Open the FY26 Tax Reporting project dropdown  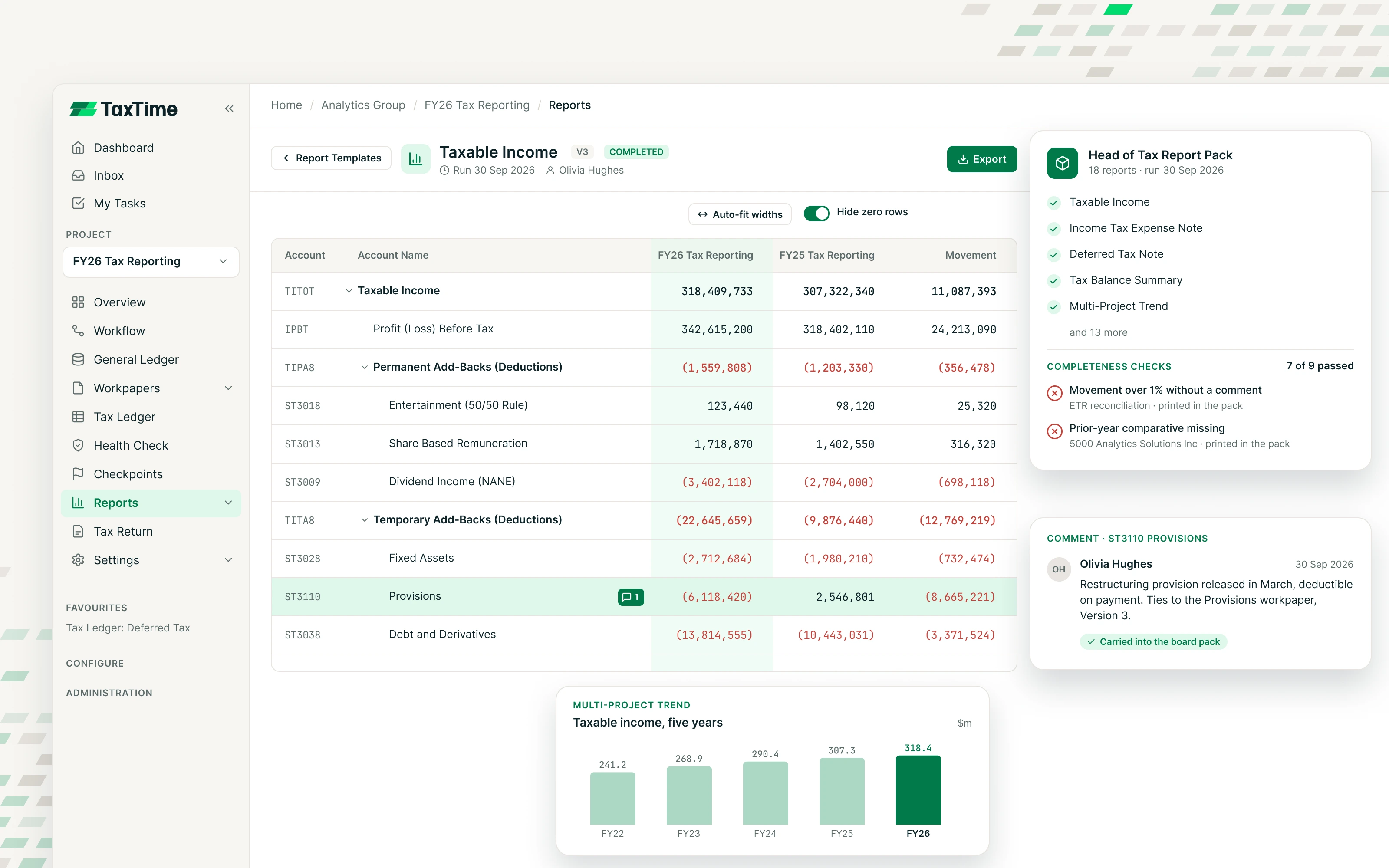click(x=150, y=261)
